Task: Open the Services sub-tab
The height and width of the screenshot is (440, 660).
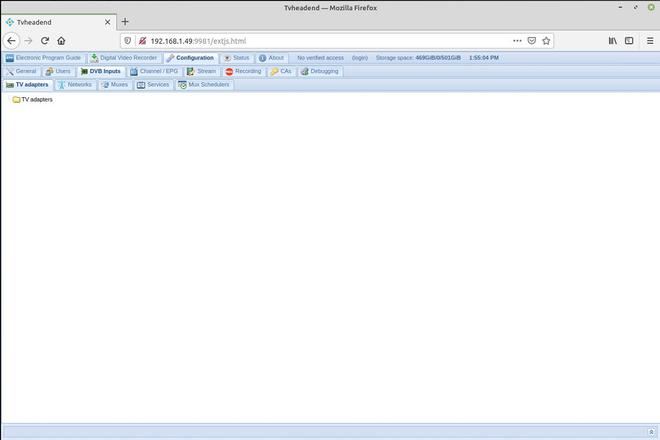Action: [x=153, y=85]
